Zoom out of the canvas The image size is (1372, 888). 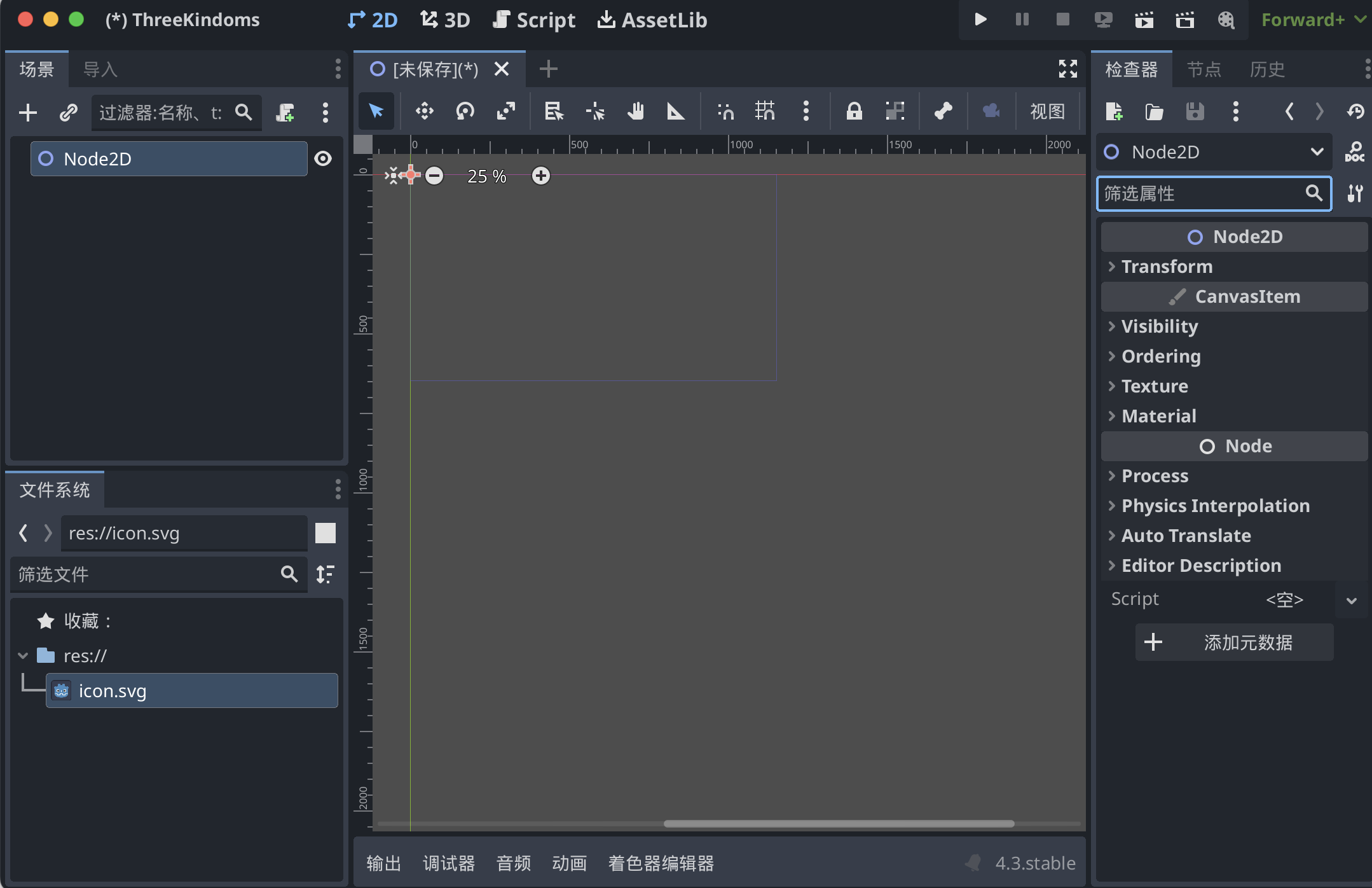(x=434, y=176)
